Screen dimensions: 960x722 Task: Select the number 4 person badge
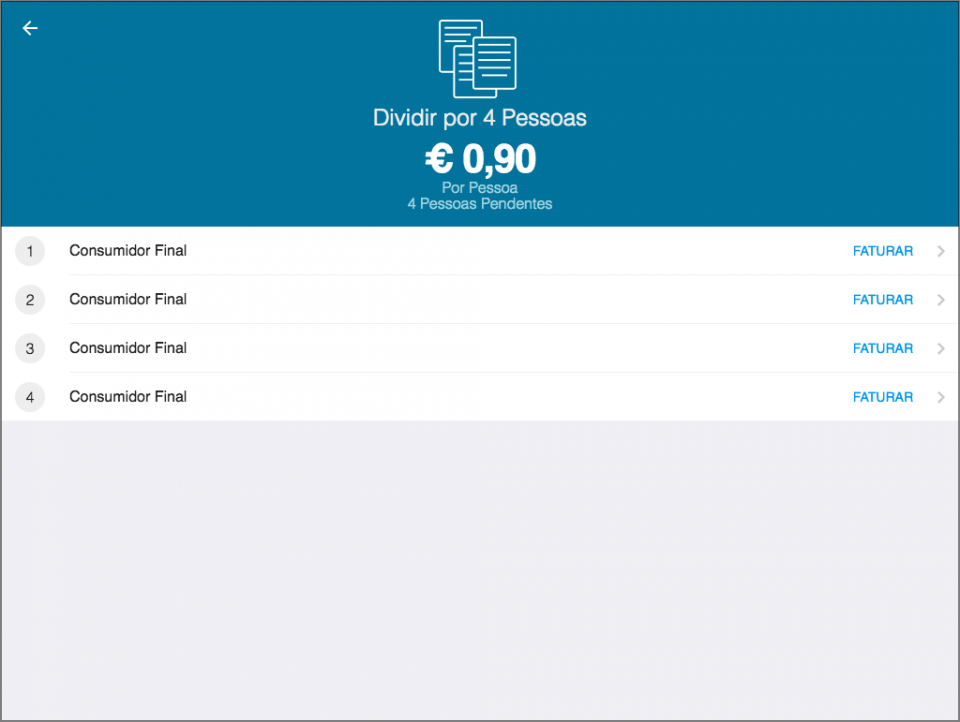tap(30, 397)
